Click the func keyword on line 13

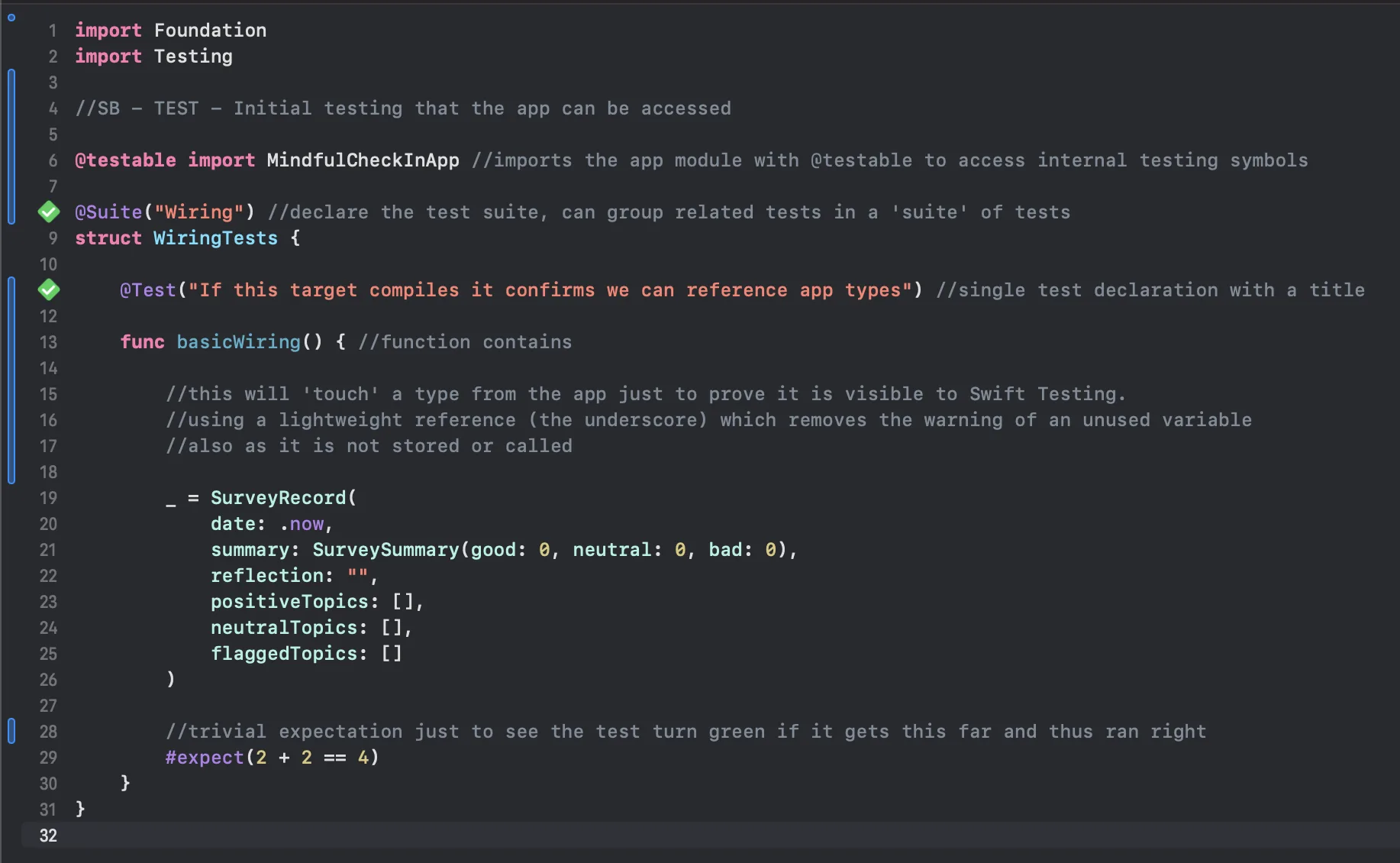click(x=143, y=342)
